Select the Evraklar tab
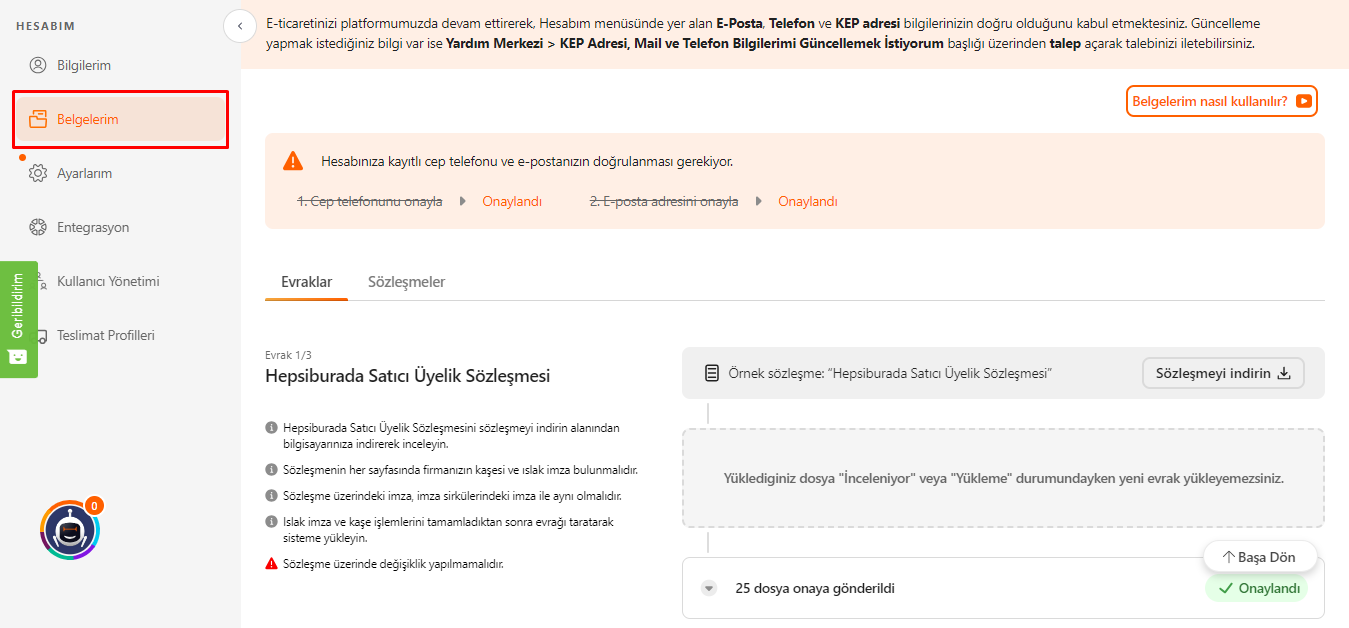This screenshot has width=1349, height=628. tap(306, 282)
